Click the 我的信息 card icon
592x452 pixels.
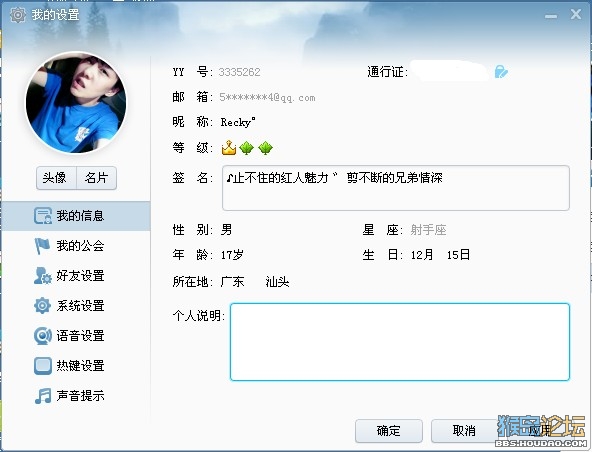coord(43,216)
